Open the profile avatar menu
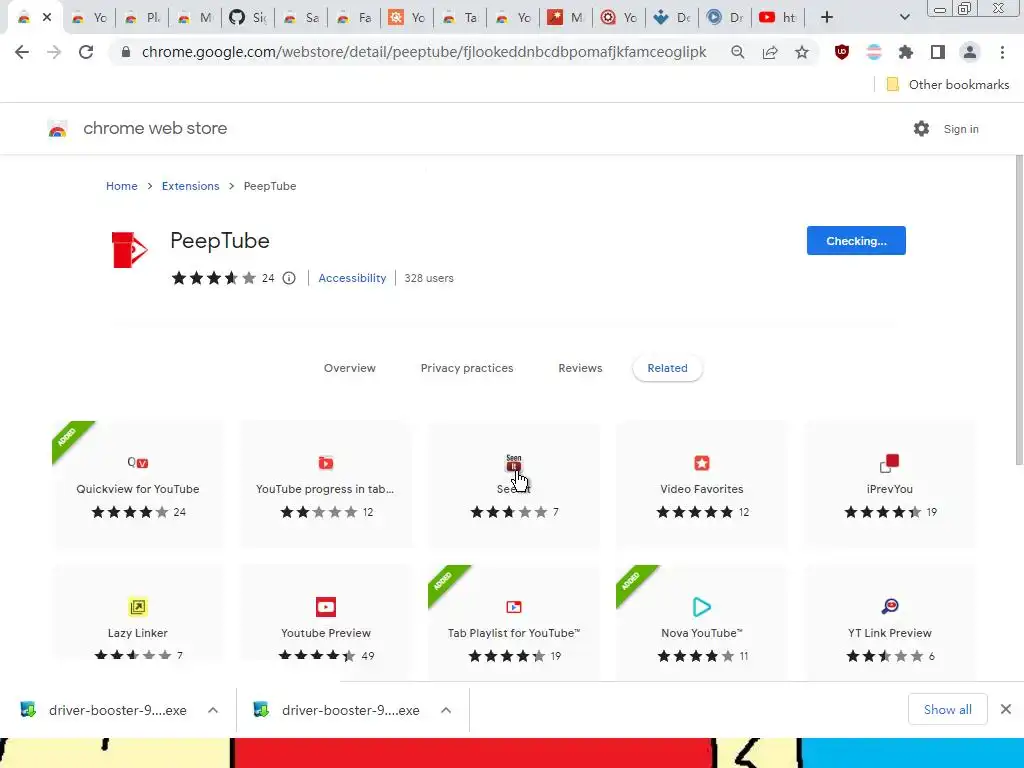 970,52
